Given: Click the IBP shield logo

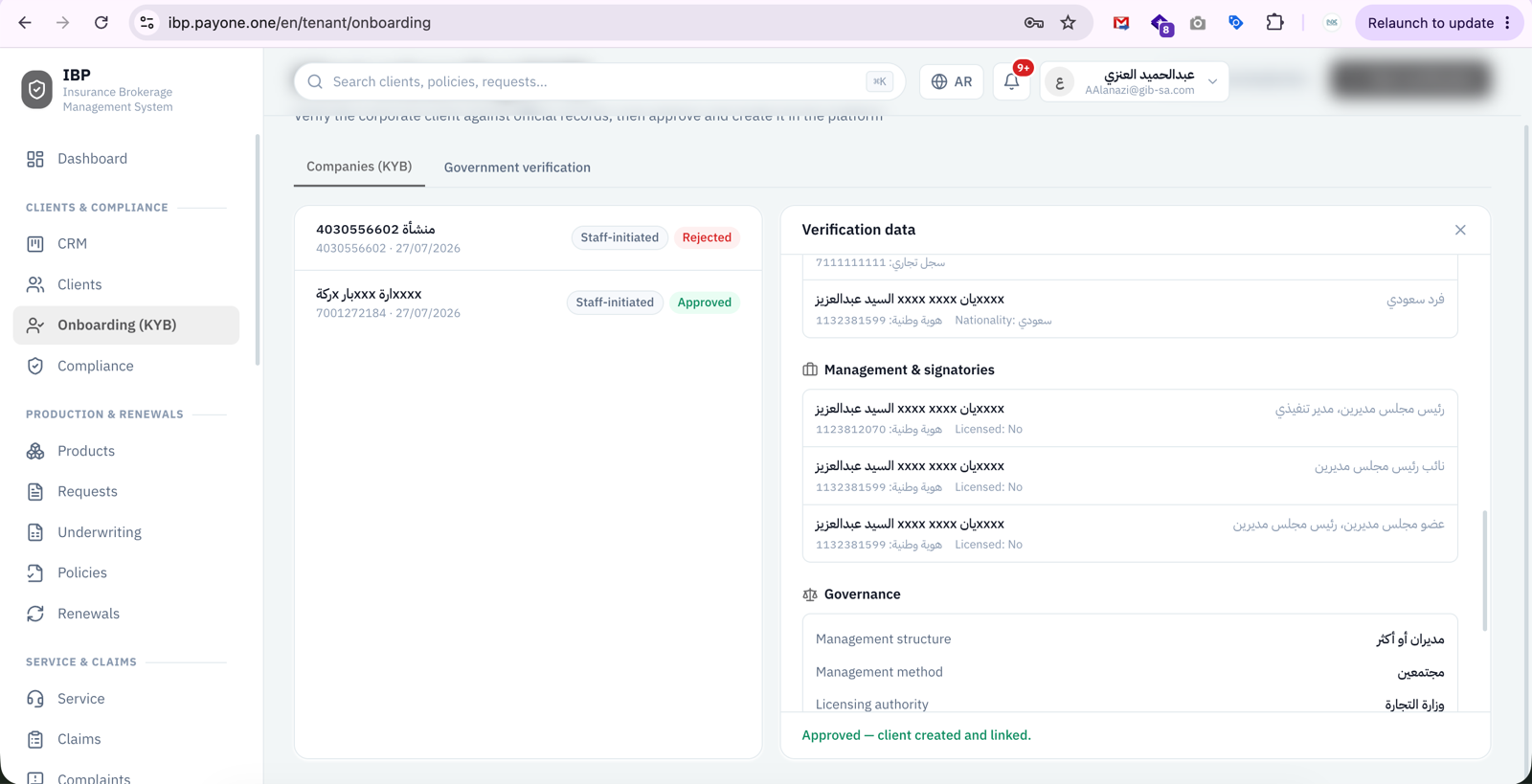Looking at the screenshot, I should (36, 90).
